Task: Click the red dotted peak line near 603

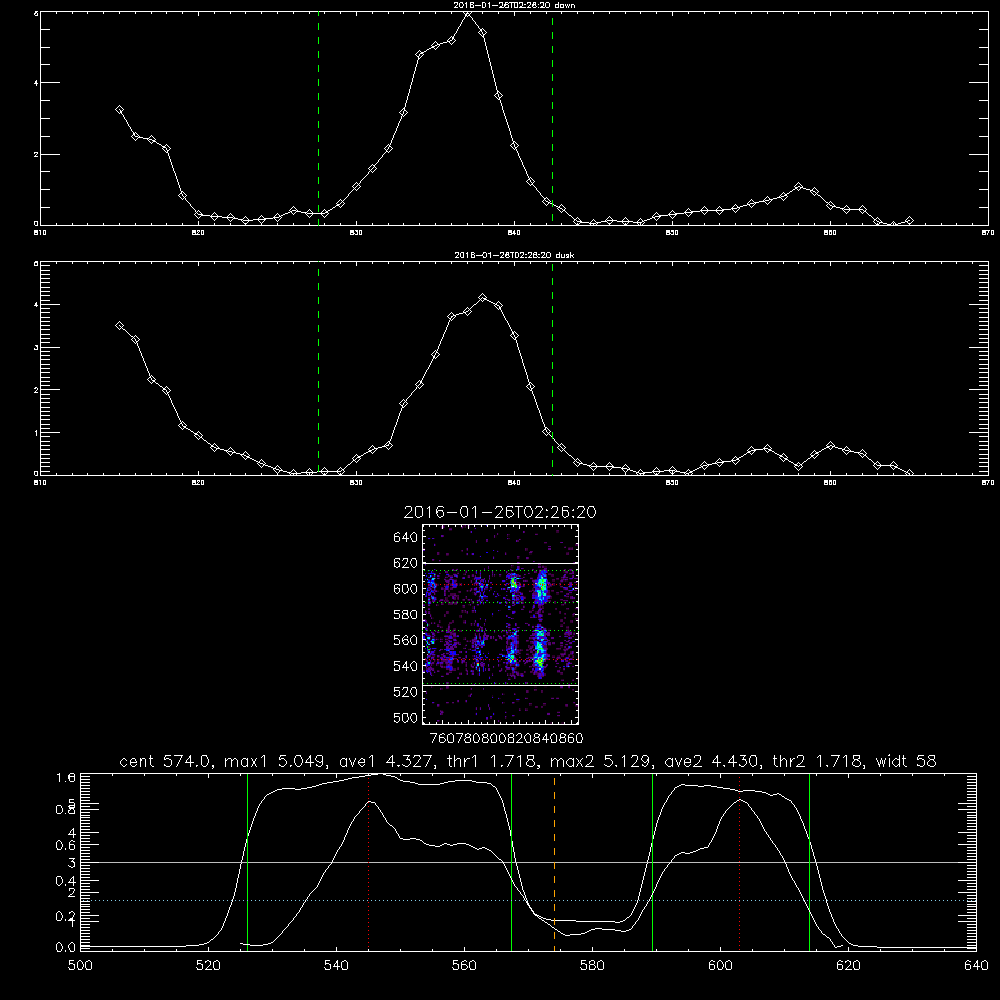Action: (739, 862)
